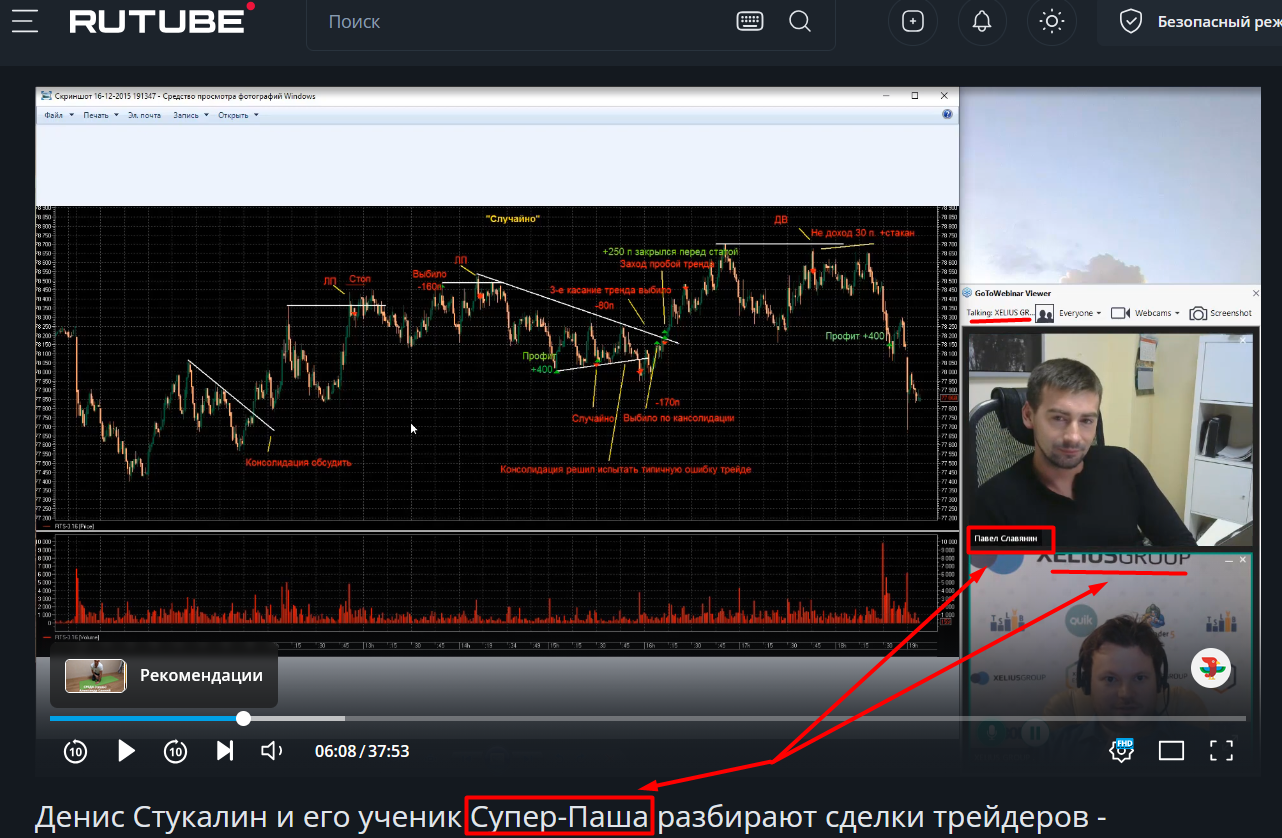Open the Rutube notifications bell
Image resolution: width=1282 pixels, height=838 pixels.
[982, 22]
